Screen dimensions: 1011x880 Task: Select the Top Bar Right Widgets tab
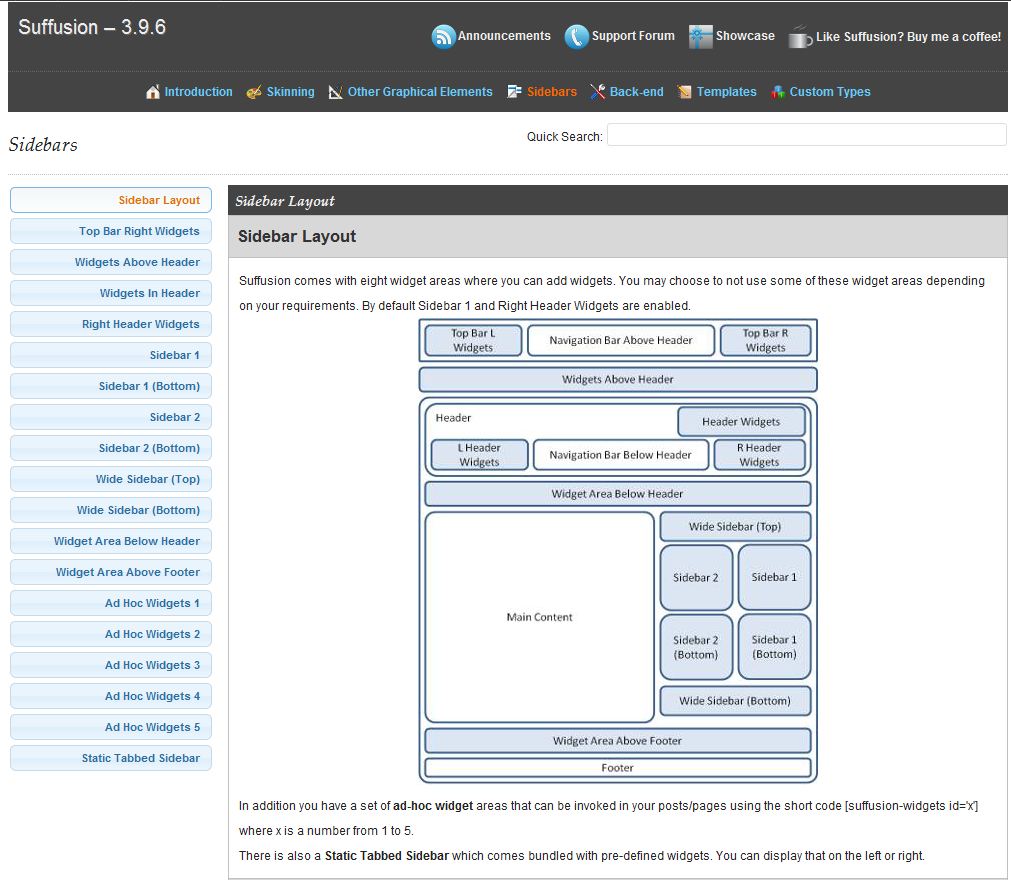tap(111, 231)
